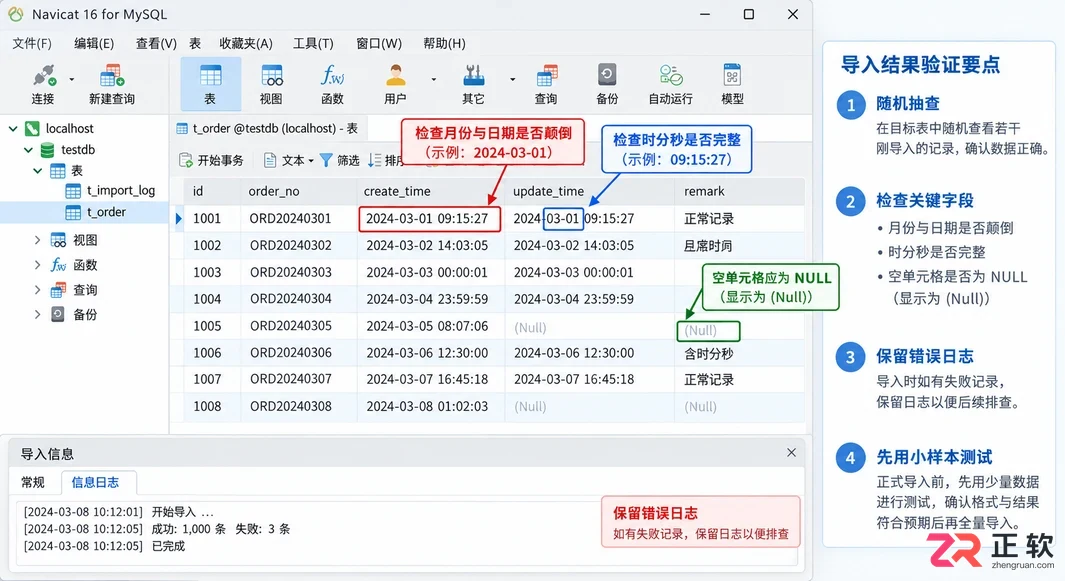The height and width of the screenshot is (581, 1065).
Task: Click the 函数 icon in the tree
Action: [x=58, y=265]
